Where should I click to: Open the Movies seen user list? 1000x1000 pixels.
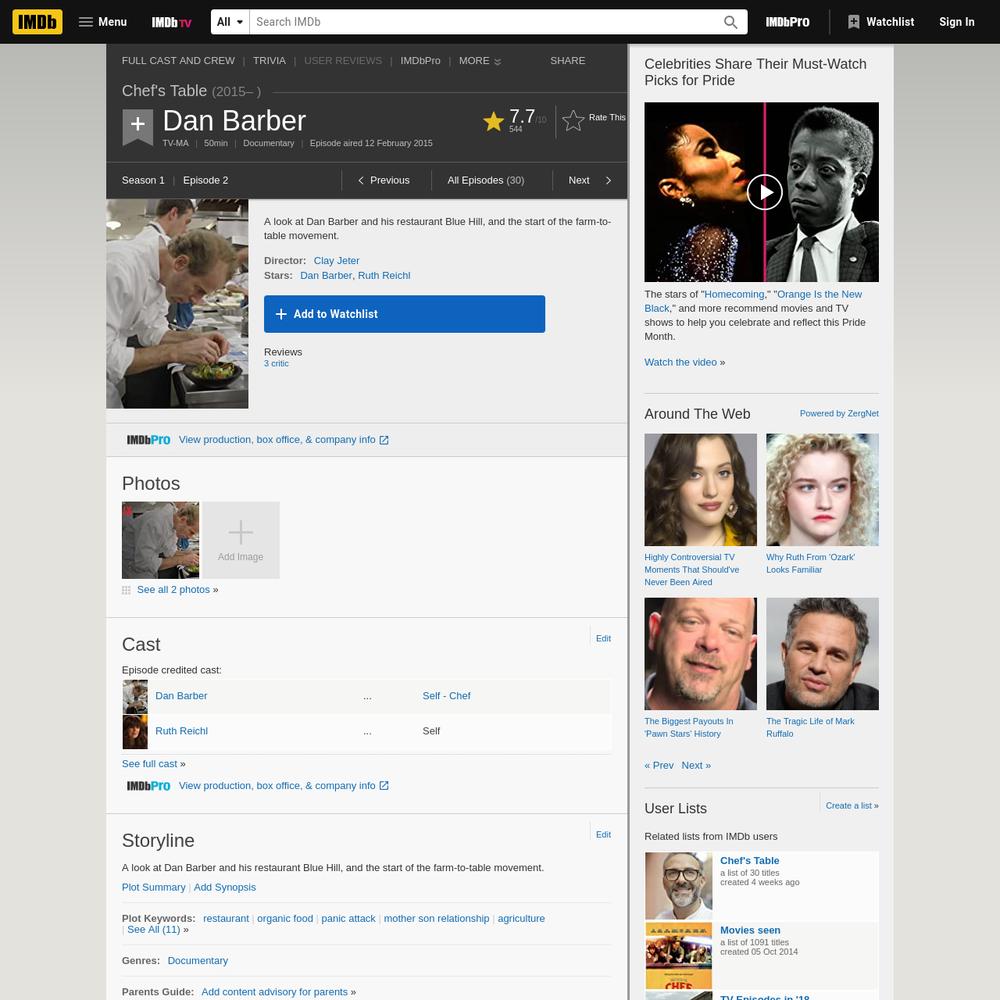(750, 930)
